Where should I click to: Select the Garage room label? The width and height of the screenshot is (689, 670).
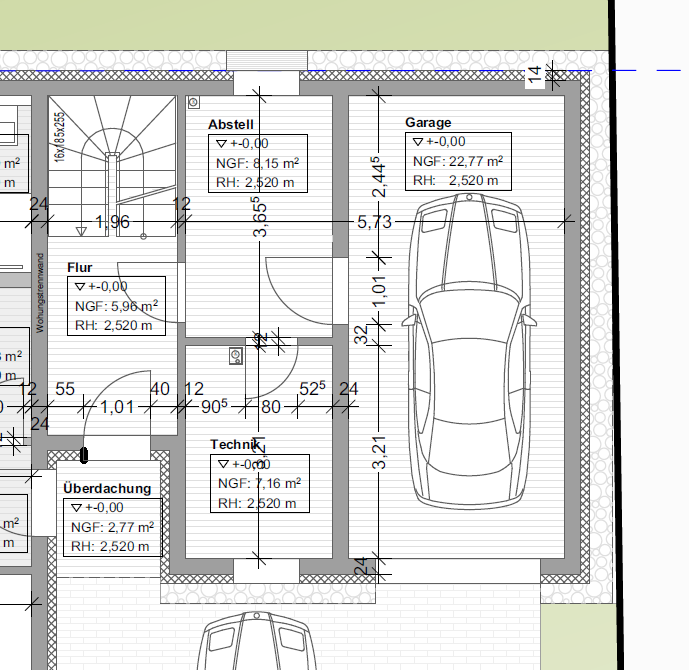(x=427, y=123)
